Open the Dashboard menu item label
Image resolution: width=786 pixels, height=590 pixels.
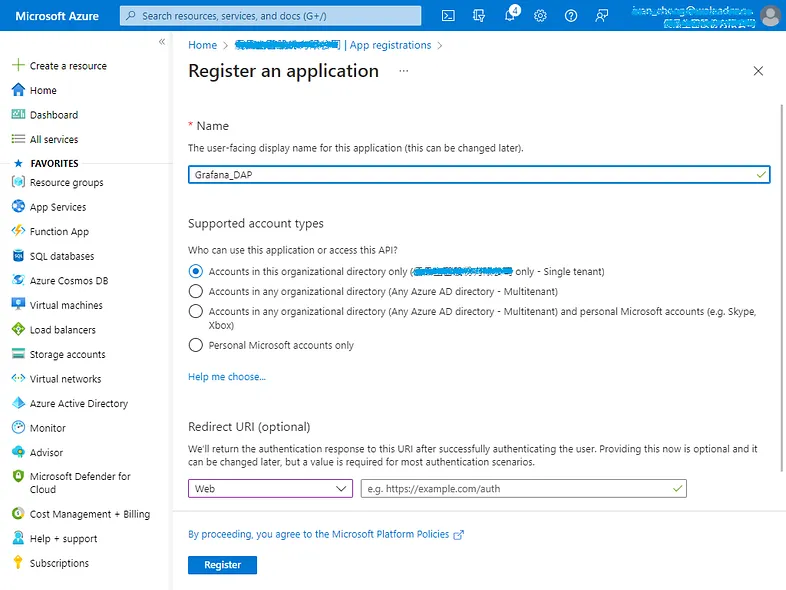pos(54,115)
